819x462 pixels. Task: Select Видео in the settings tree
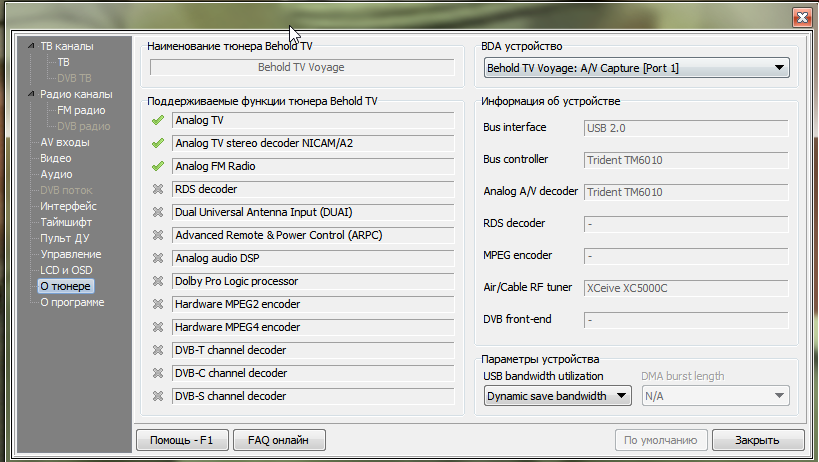pyautogui.click(x=55, y=158)
